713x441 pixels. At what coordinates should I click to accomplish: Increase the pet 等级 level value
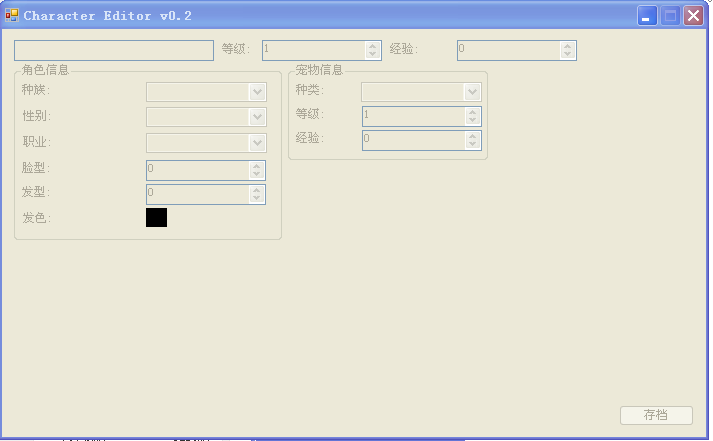coord(472,112)
